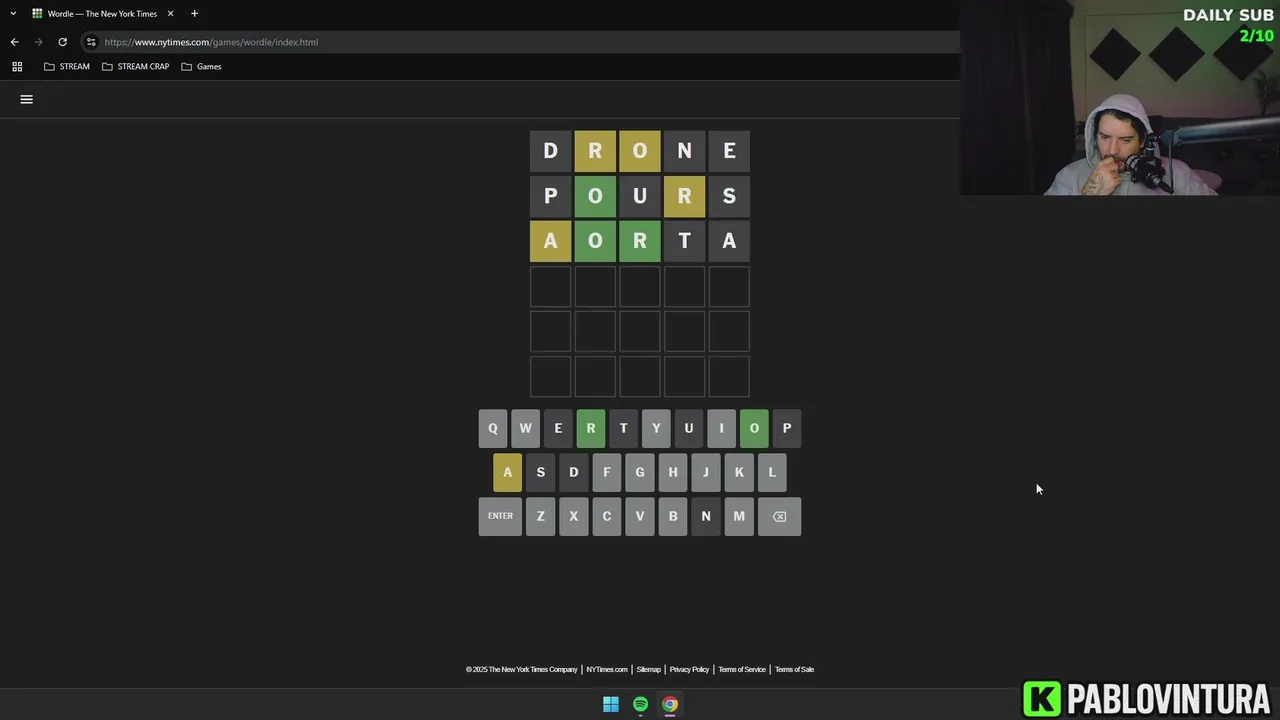This screenshot has height=720, width=1280.
Task: Open The New York Times Company link
Action: point(521,669)
